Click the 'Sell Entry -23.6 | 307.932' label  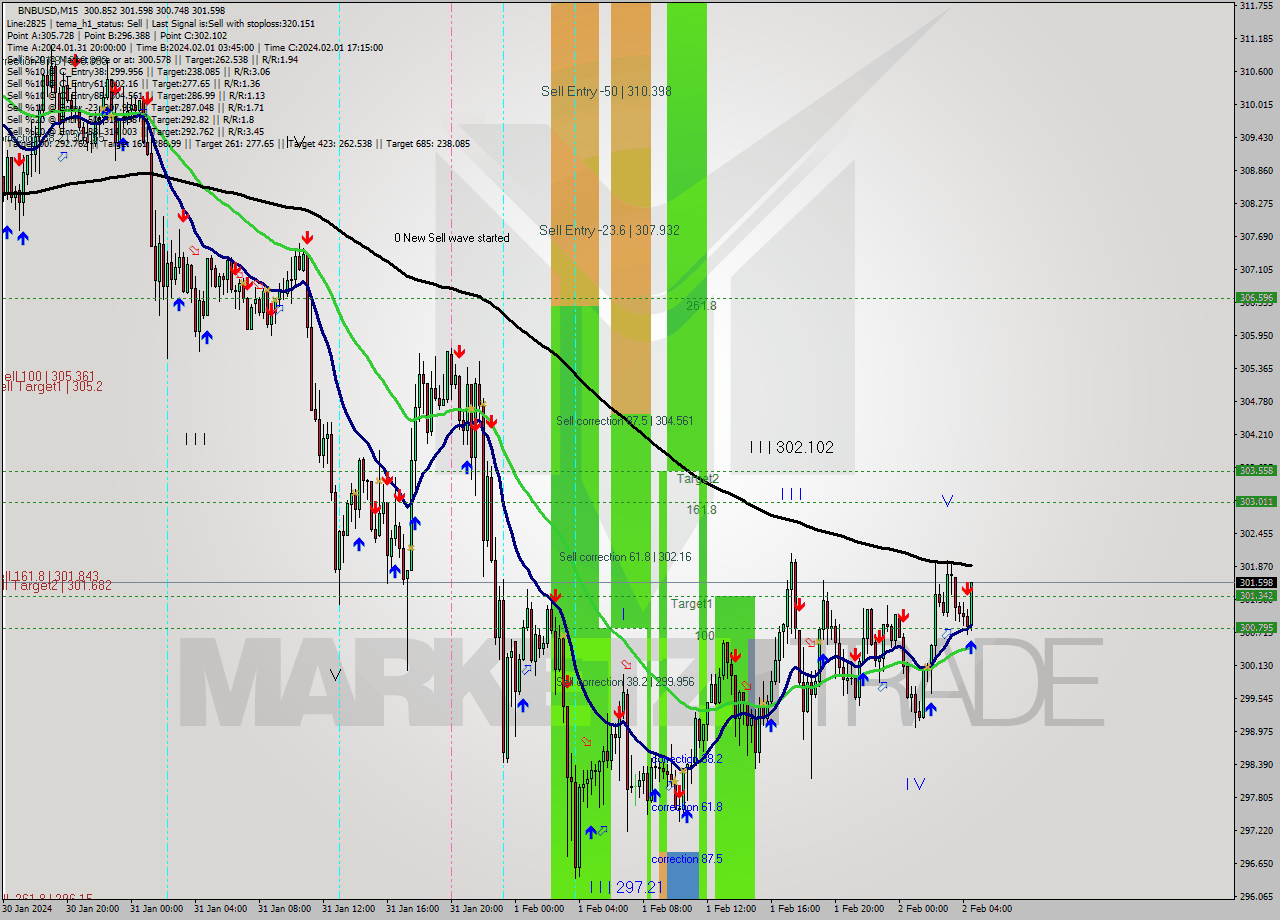[x=609, y=230]
